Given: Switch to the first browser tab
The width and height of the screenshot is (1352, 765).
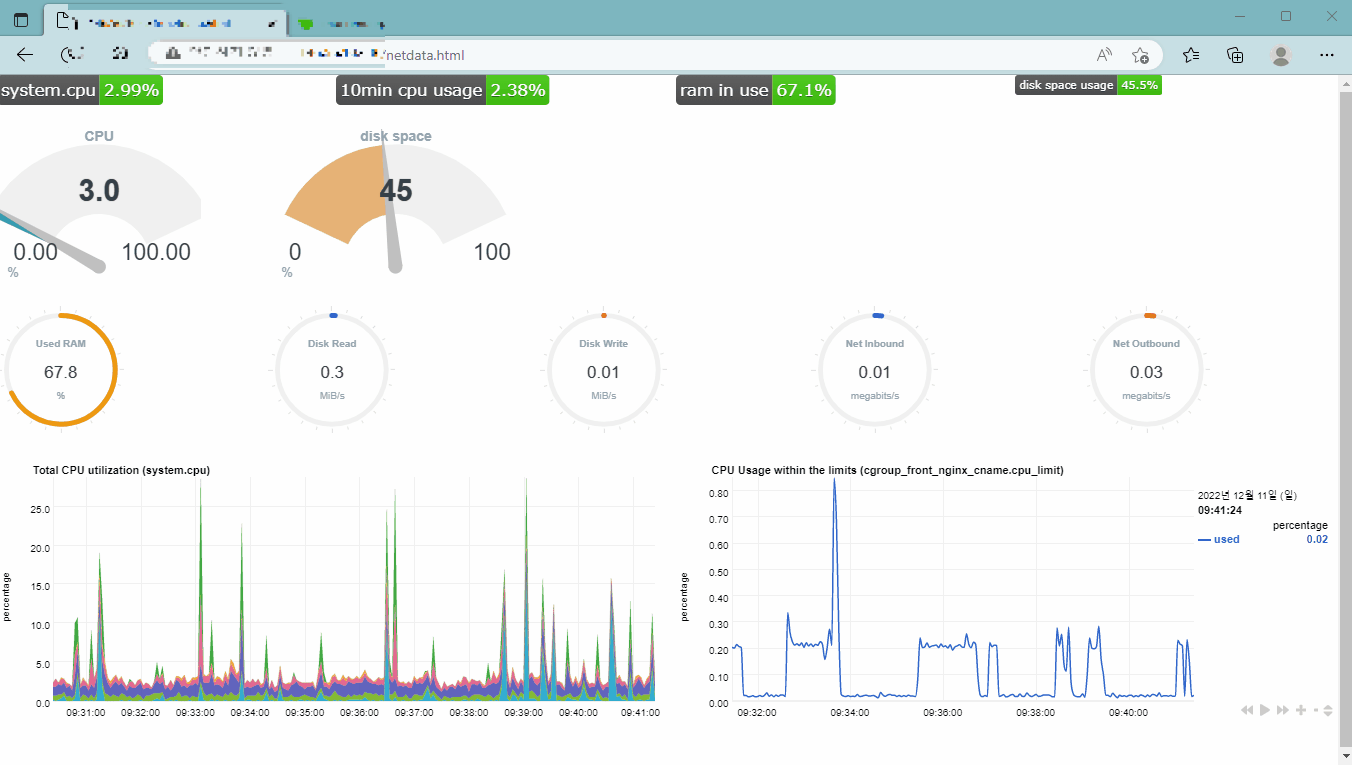Looking at the screenshot, I should 165,22.
